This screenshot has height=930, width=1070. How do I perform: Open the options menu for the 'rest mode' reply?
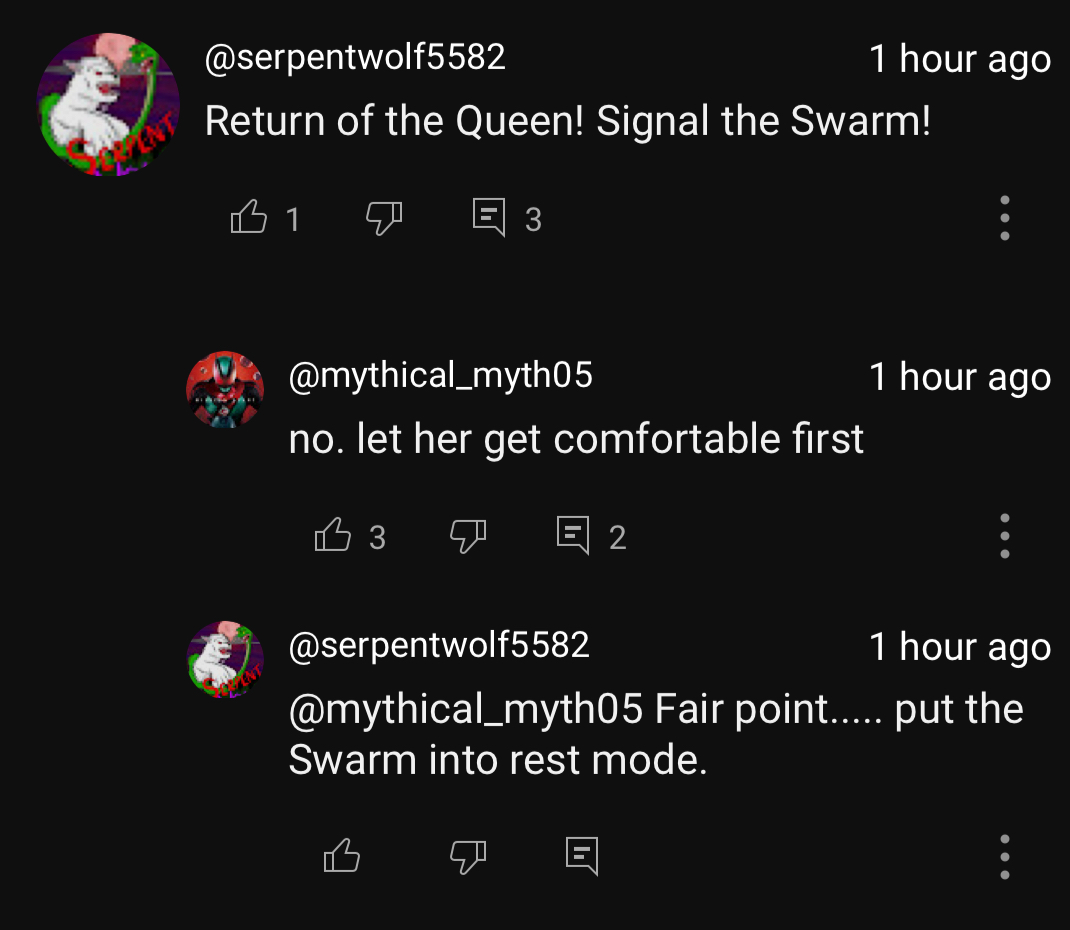pyautogui.click(x=1004, y=855)
